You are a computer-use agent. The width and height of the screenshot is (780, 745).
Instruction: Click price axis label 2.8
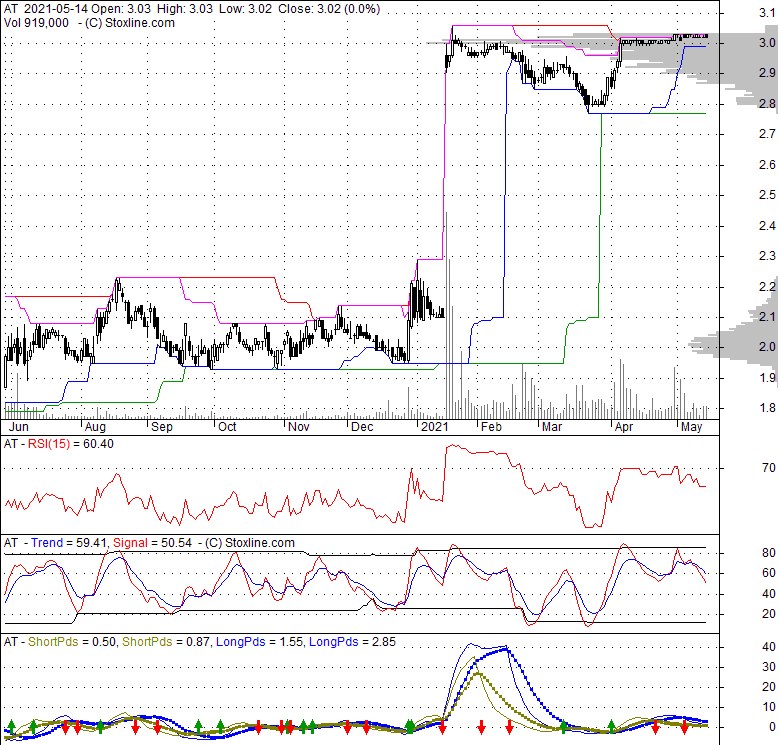pyautogui.click(x=768, y=103)
